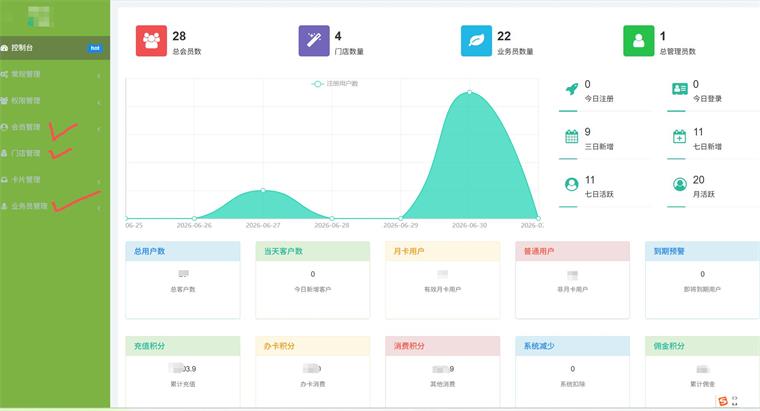
Task: Click the 七日新增 label
Action: [707, 146]
